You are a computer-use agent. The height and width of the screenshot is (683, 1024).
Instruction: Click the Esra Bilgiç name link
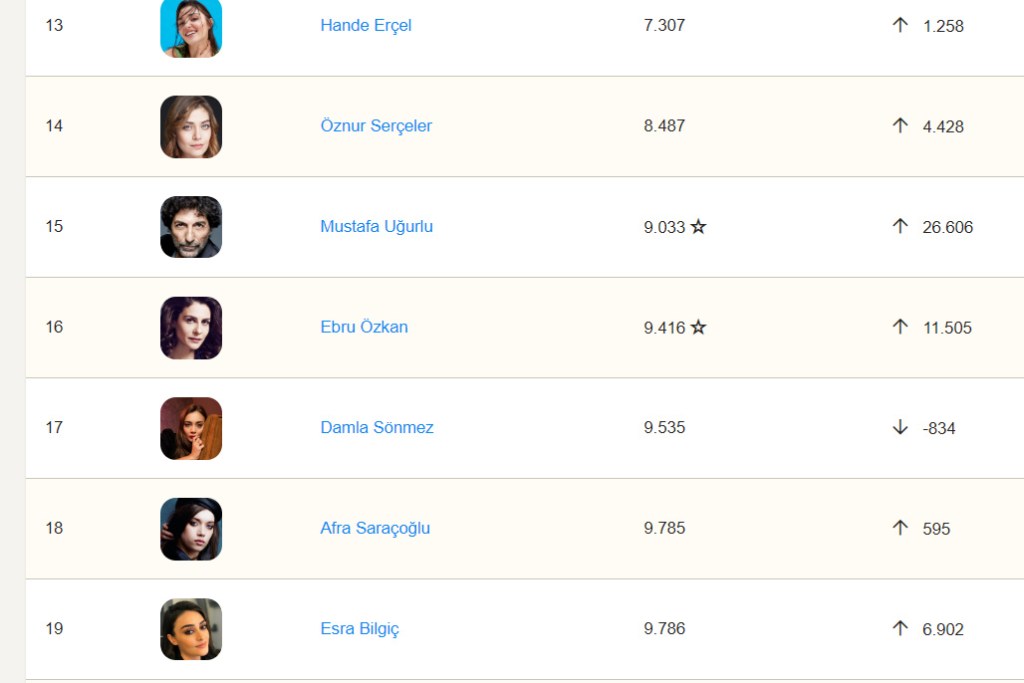pos(359,629)
